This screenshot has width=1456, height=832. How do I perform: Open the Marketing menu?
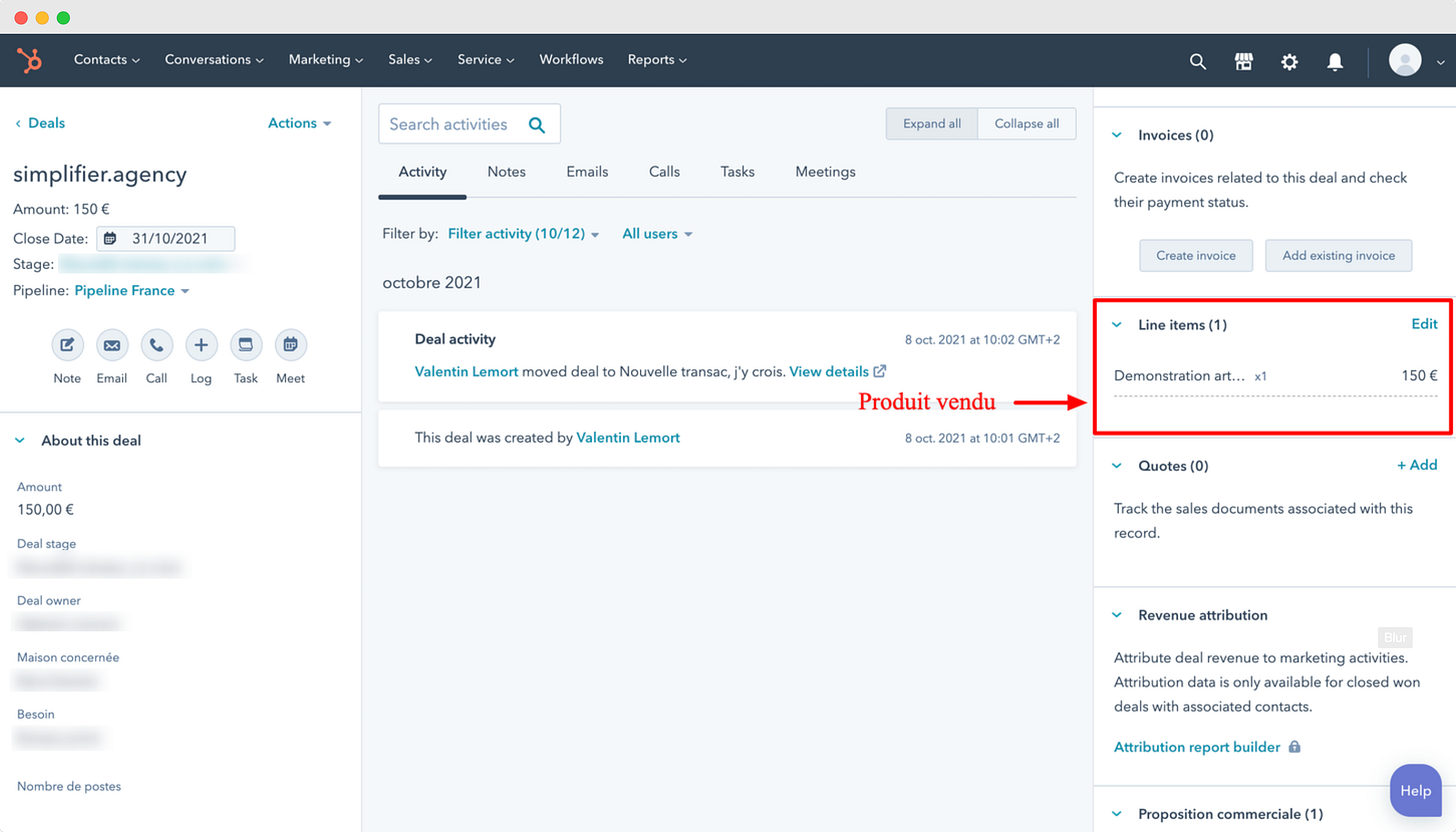tap(326, 60)
